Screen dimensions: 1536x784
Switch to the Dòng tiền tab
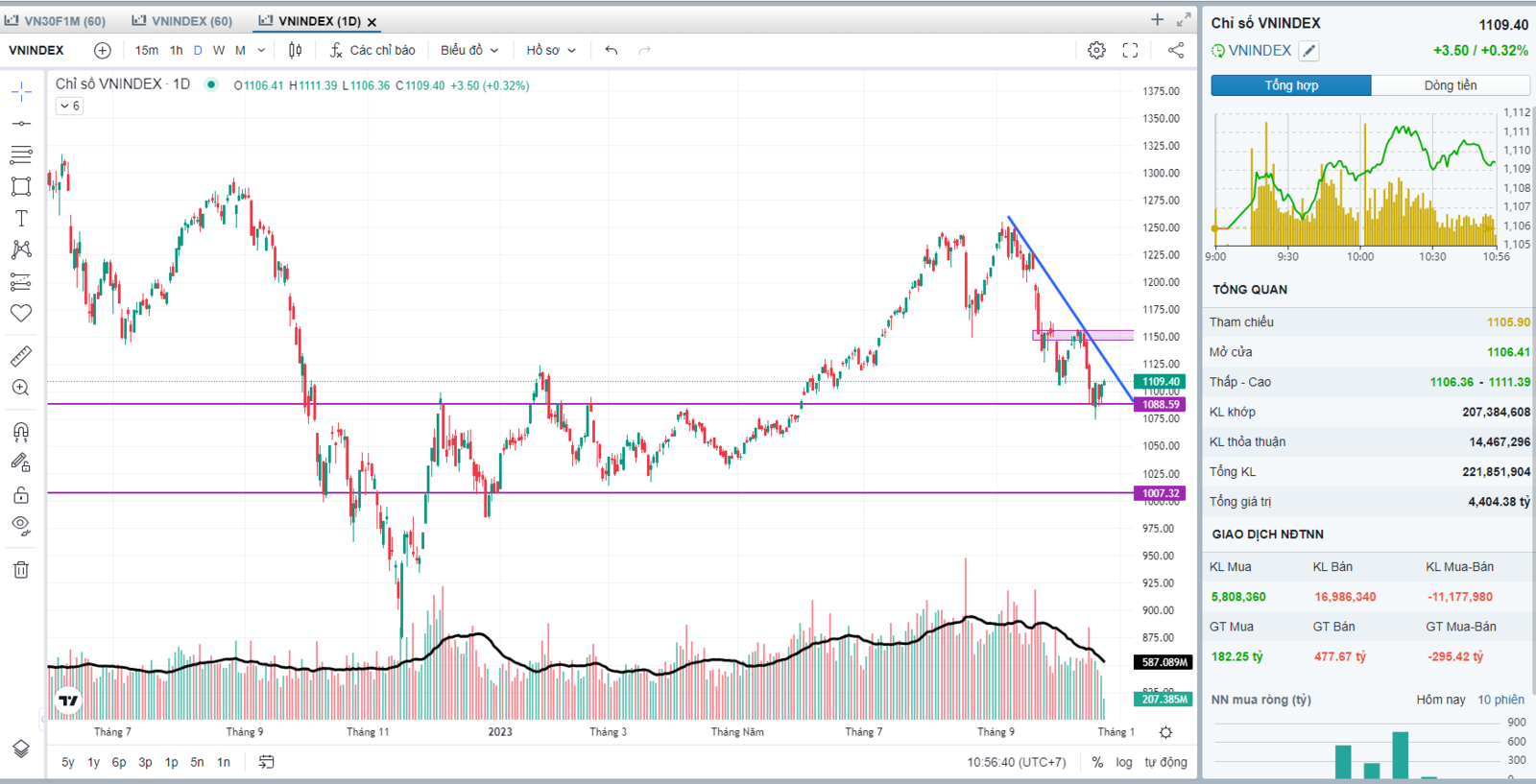(x=1450, y=85)
